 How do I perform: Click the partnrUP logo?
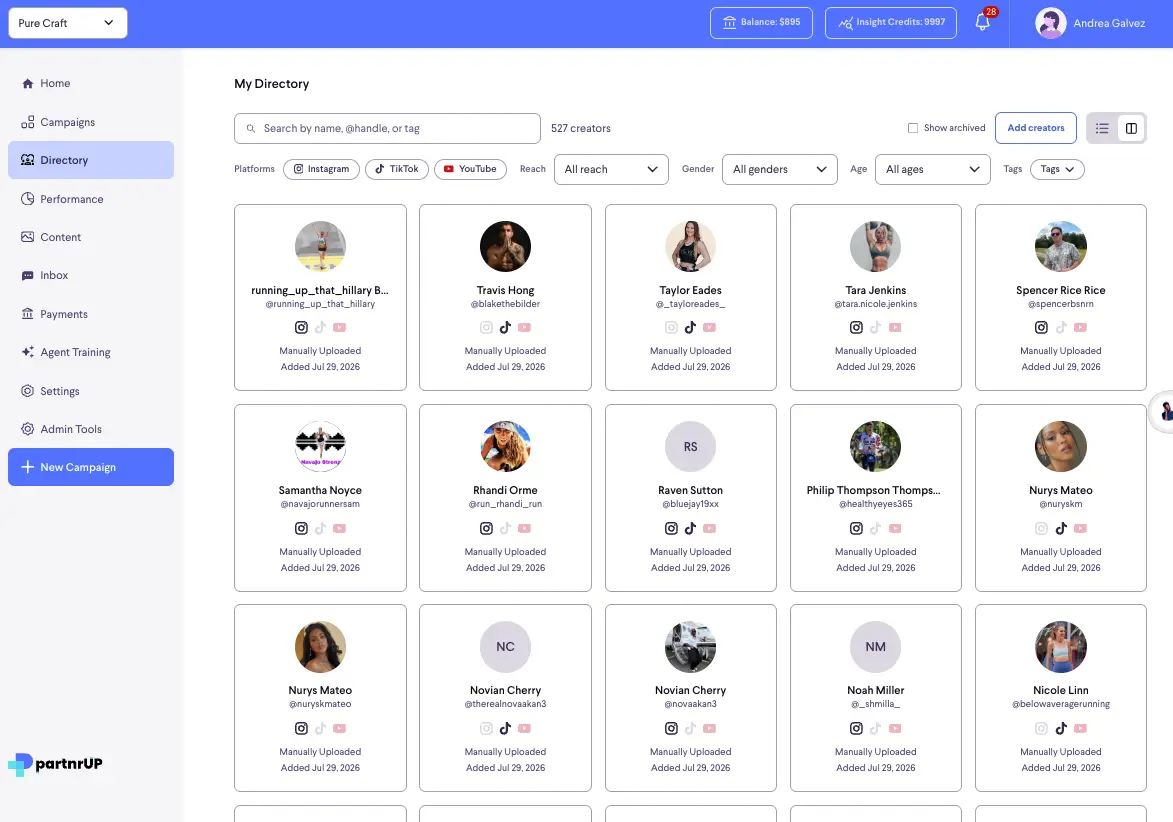(55, 764)
